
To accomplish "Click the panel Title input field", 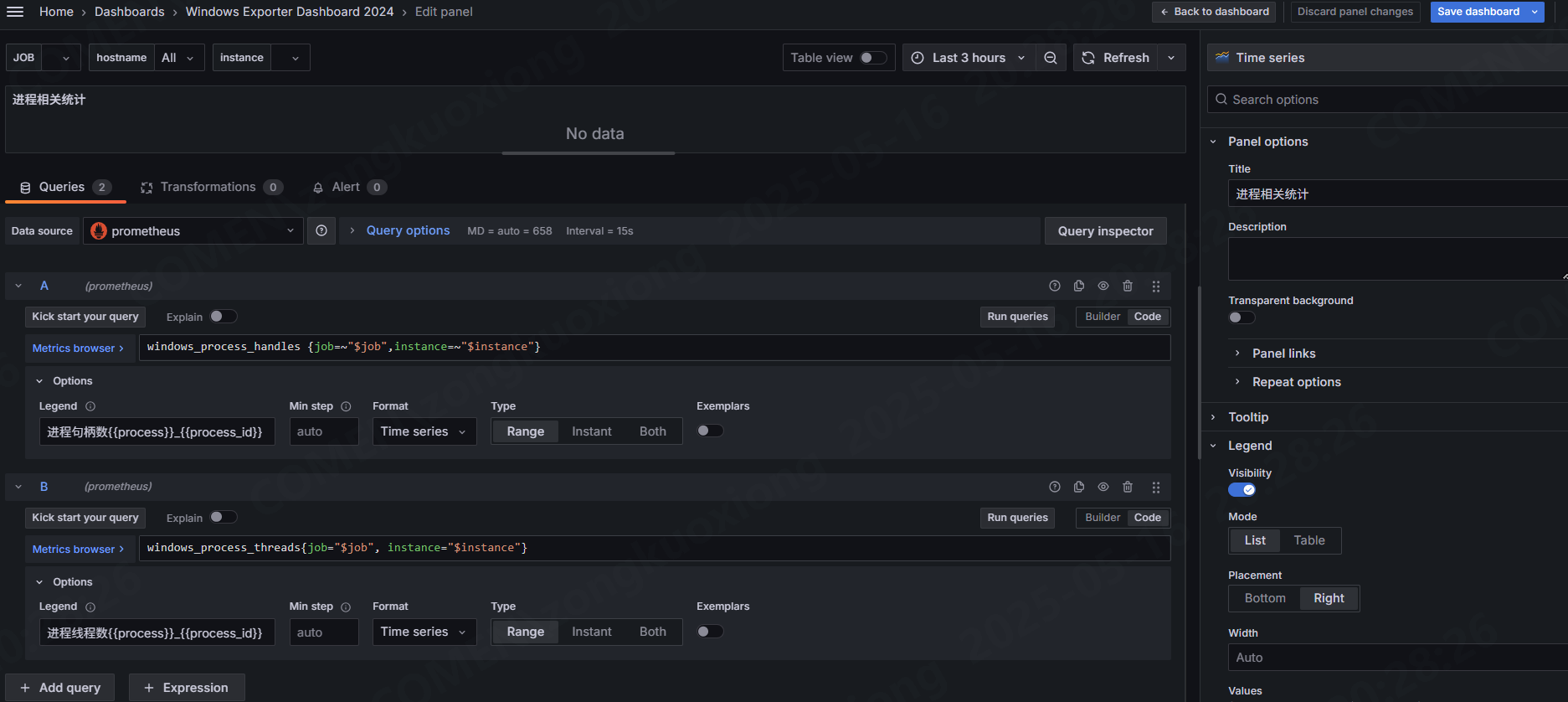I will [1397, 194].
